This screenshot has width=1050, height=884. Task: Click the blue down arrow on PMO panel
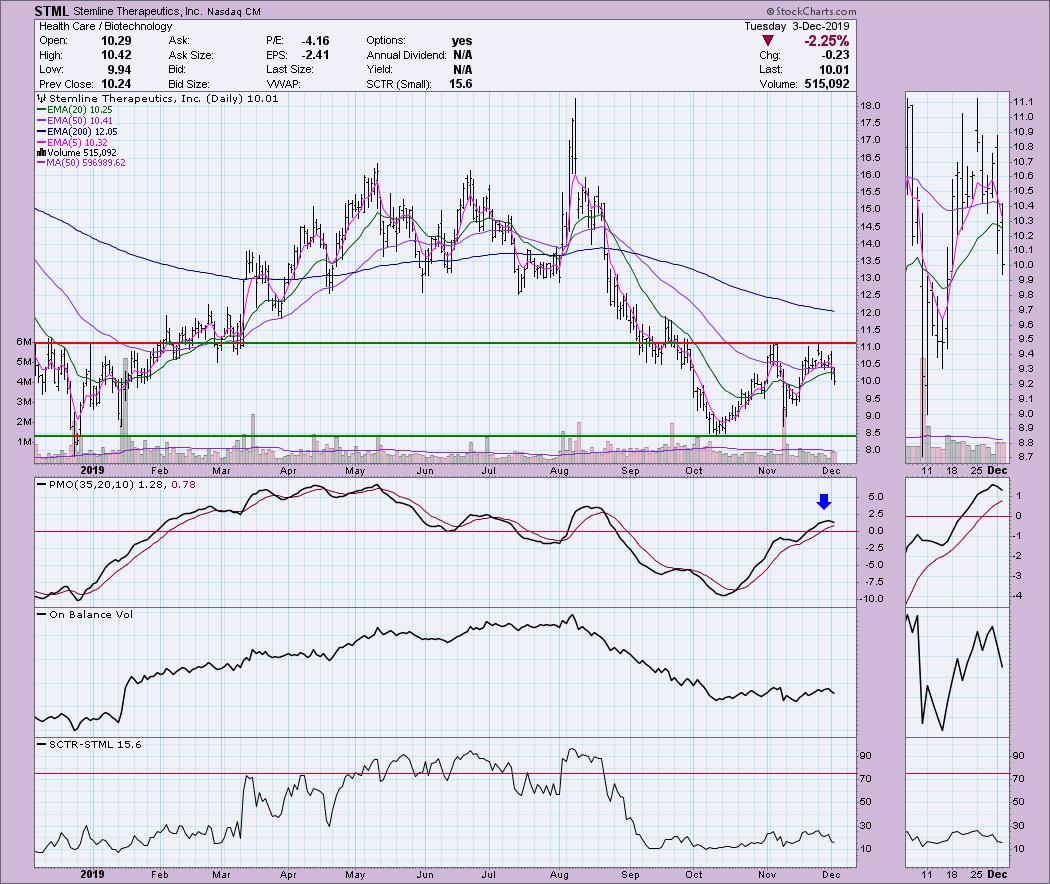(x=824, y=502)
